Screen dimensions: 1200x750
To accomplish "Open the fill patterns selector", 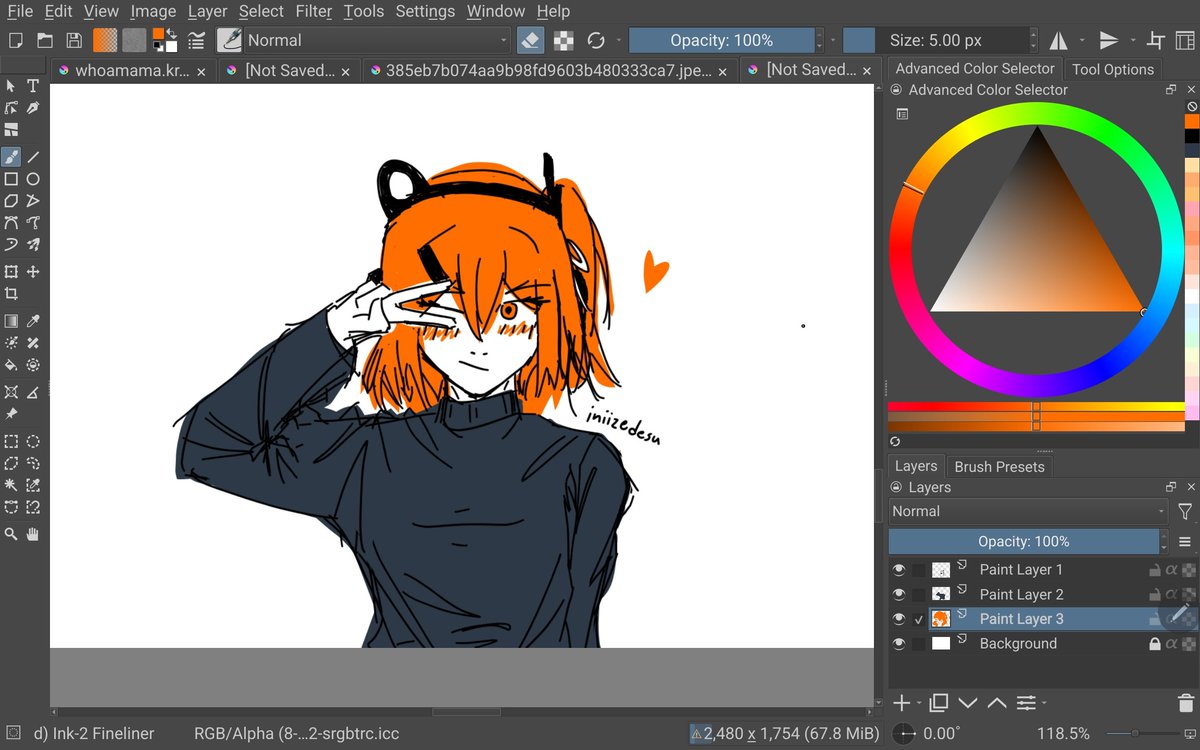I will (134, 40).
